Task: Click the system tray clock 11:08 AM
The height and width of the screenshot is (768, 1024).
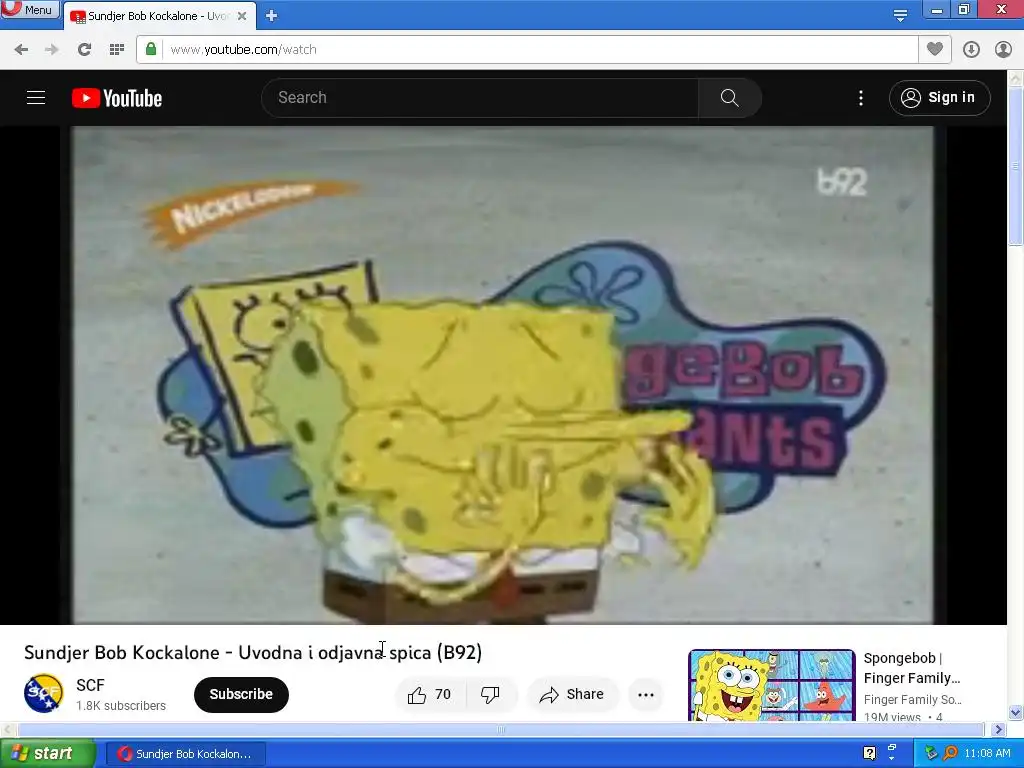Action: 987,753
